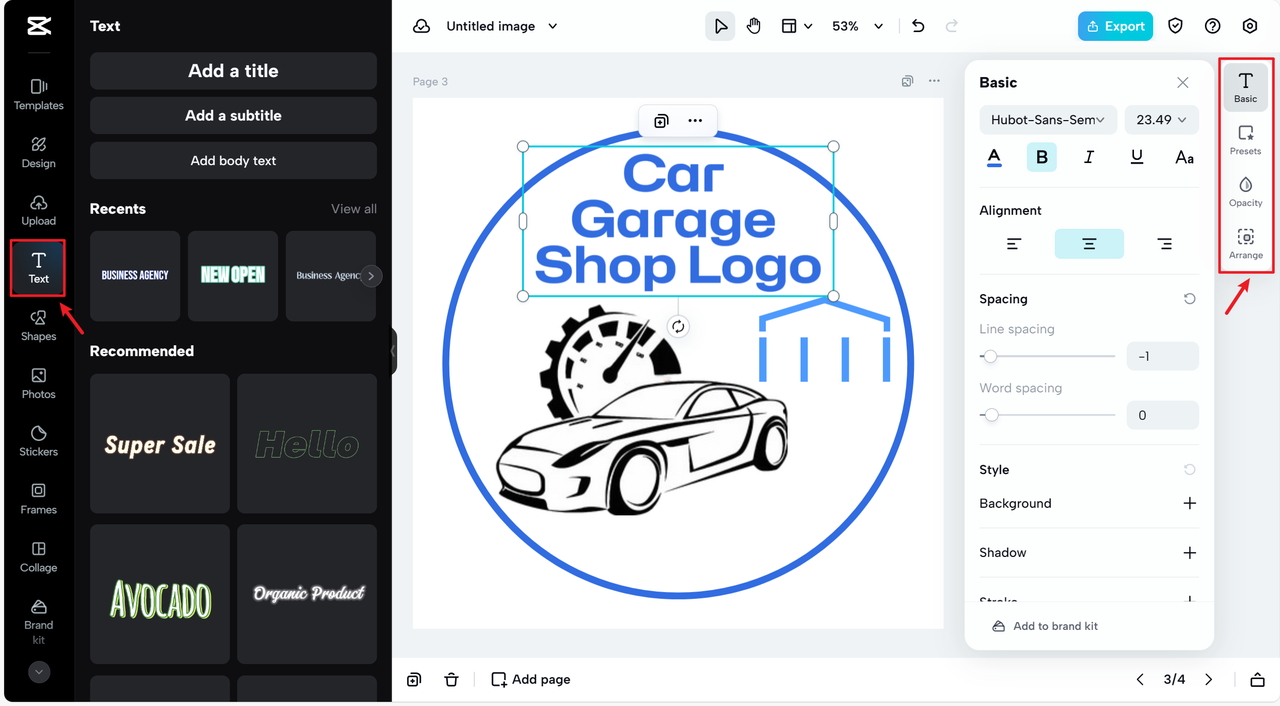Select the NEW OPEN recent text style
Screen dimensions: 1280x706
point(233,276)
